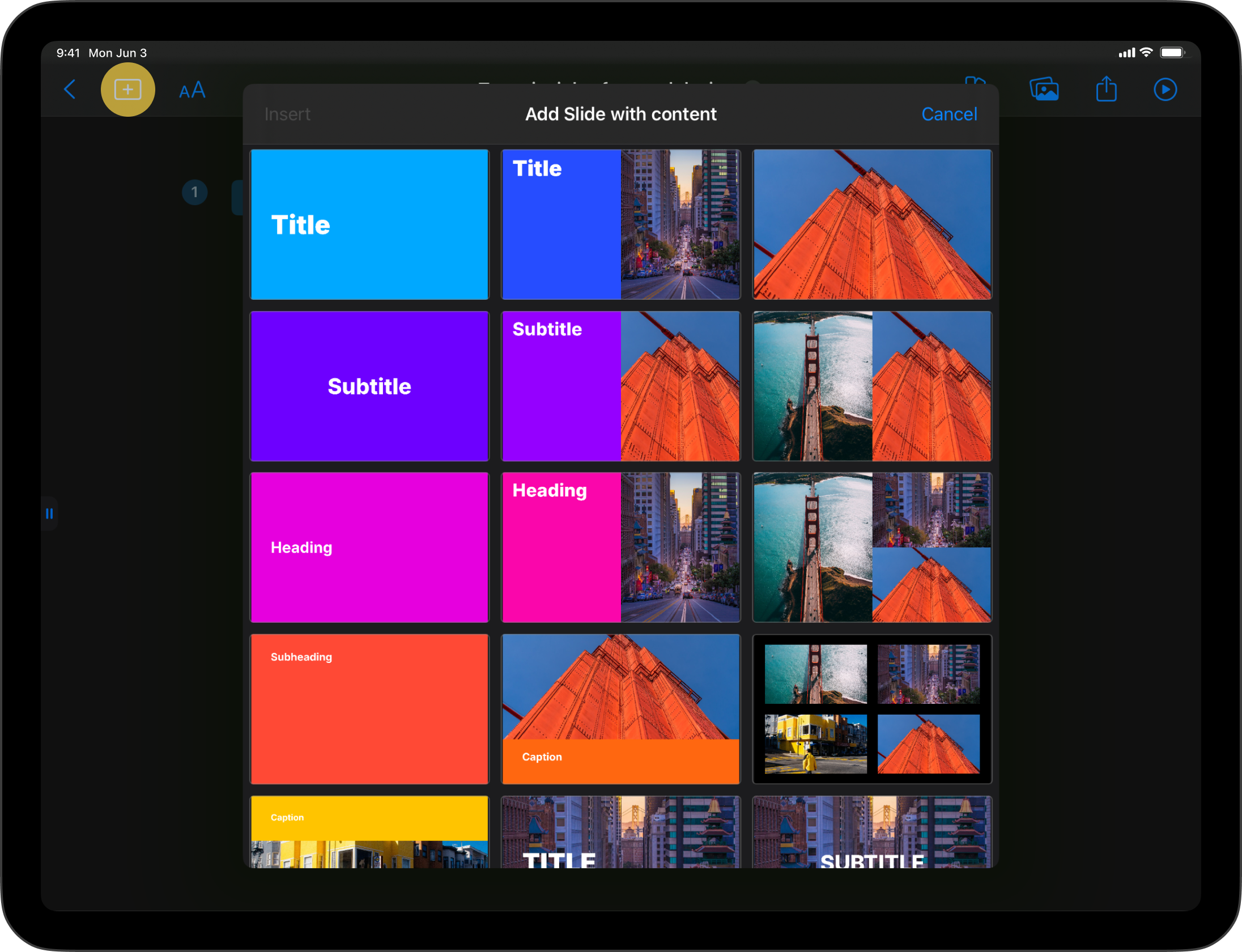Image resolution: width=1242 pixels, height=952 pixels.
Task: Click the add slide icon
Action: coord(127,89)
